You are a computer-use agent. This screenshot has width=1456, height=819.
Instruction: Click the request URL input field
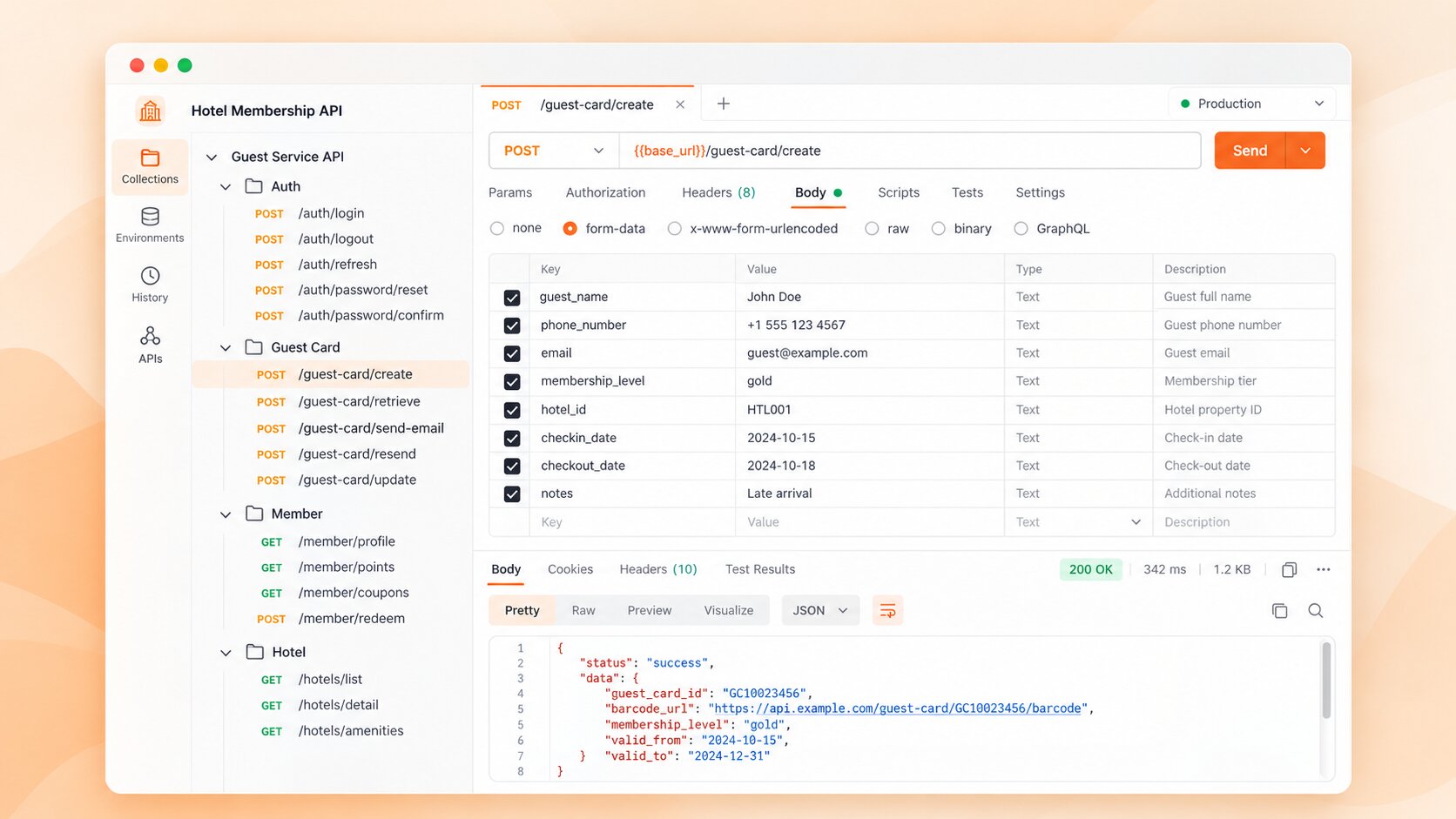point(910,151)
